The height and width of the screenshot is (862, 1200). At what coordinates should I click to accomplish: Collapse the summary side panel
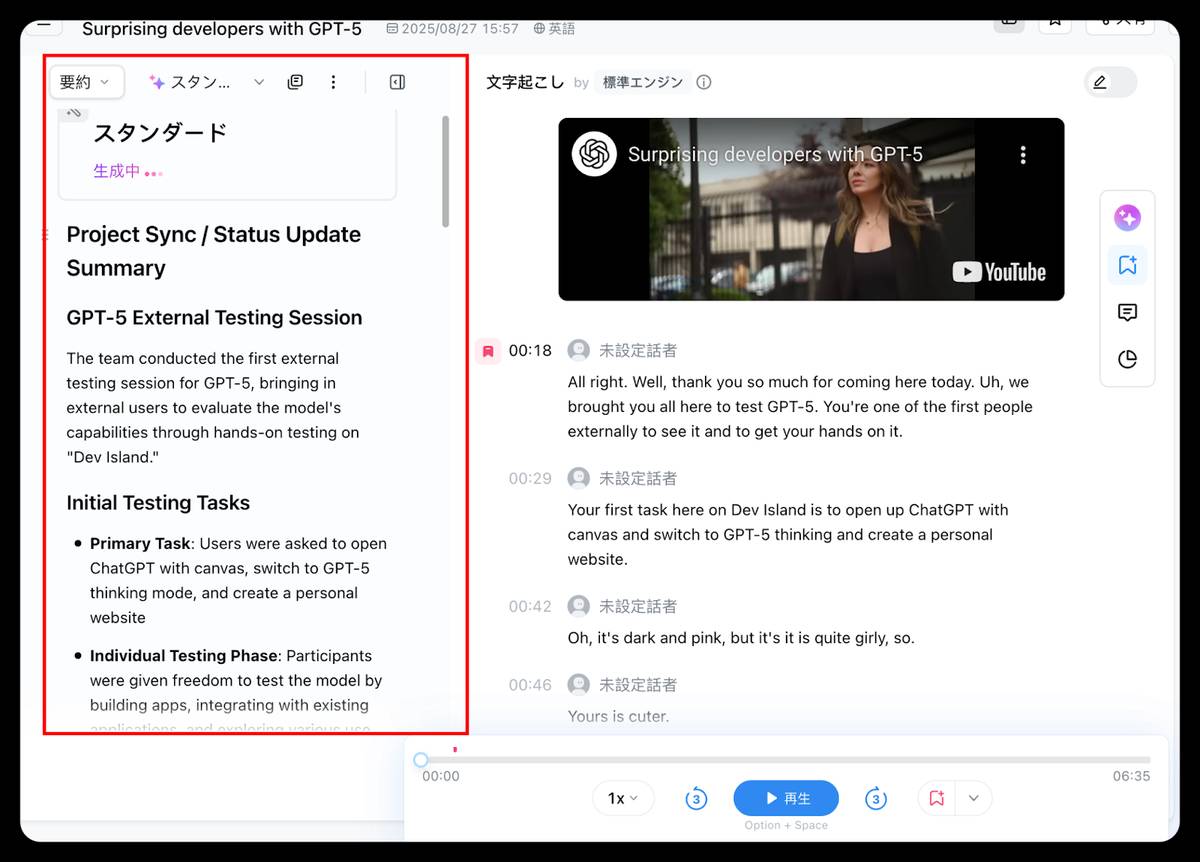point(397,82)
